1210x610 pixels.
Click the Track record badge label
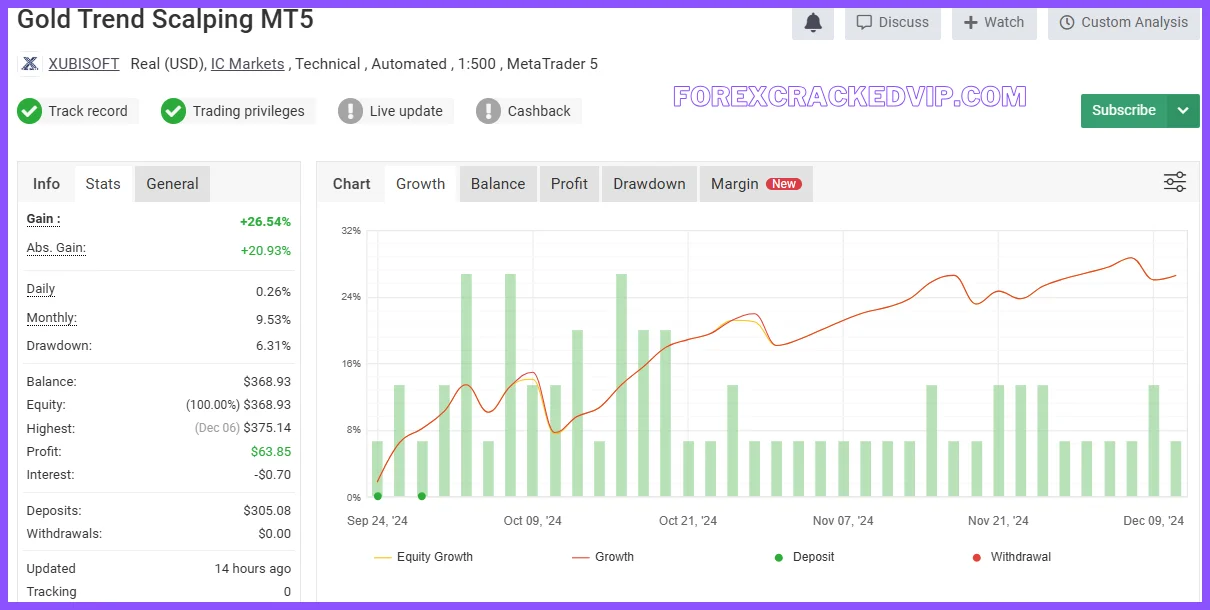(88, 111)
